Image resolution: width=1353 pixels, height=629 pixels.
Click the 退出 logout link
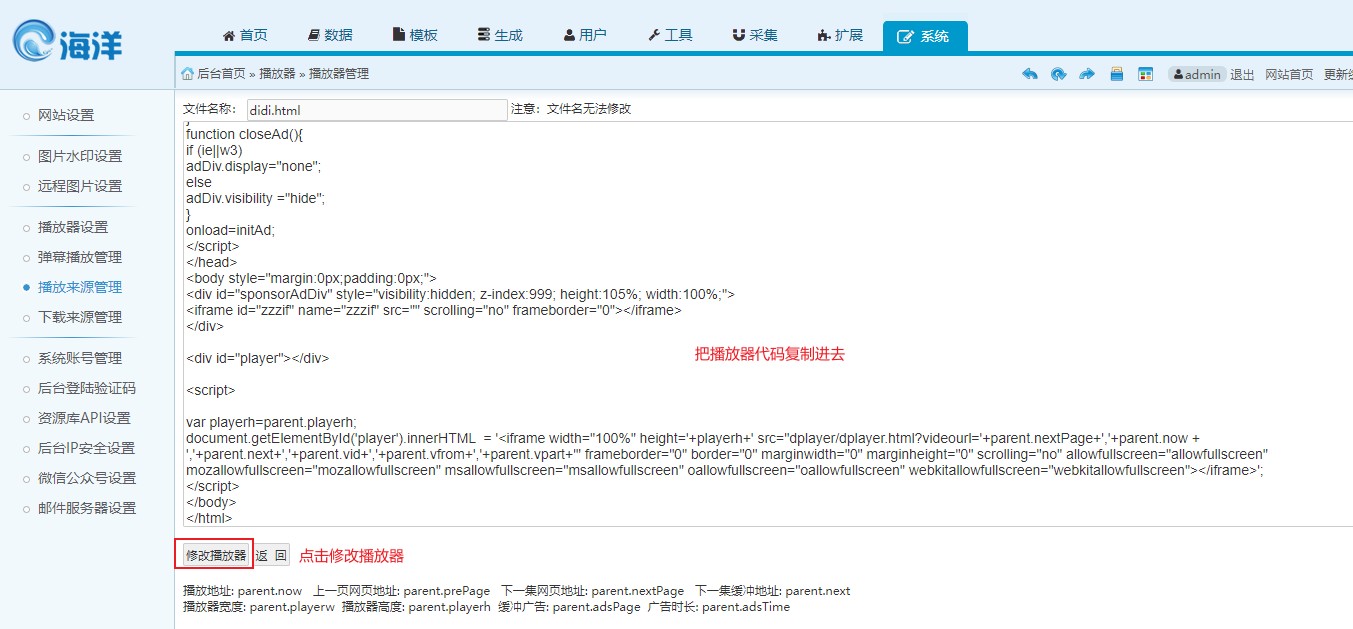point(1242,74)
